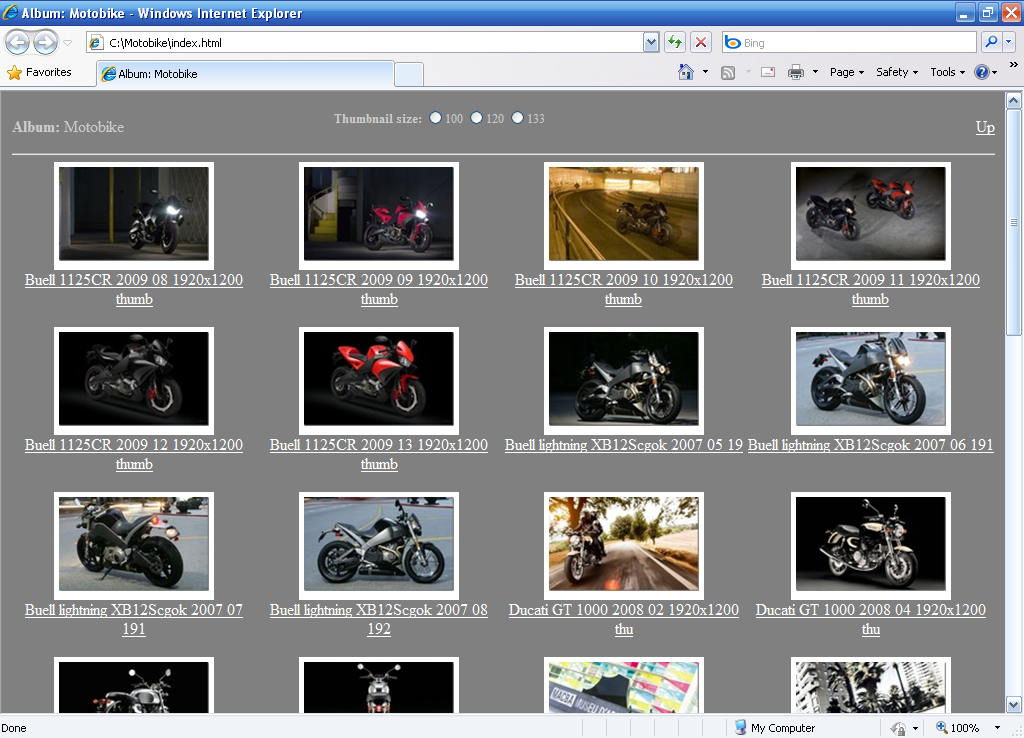Open the search provider dropdown arrow
The width and height of the screenshot is (1024, 738).
coord(1008,42)
